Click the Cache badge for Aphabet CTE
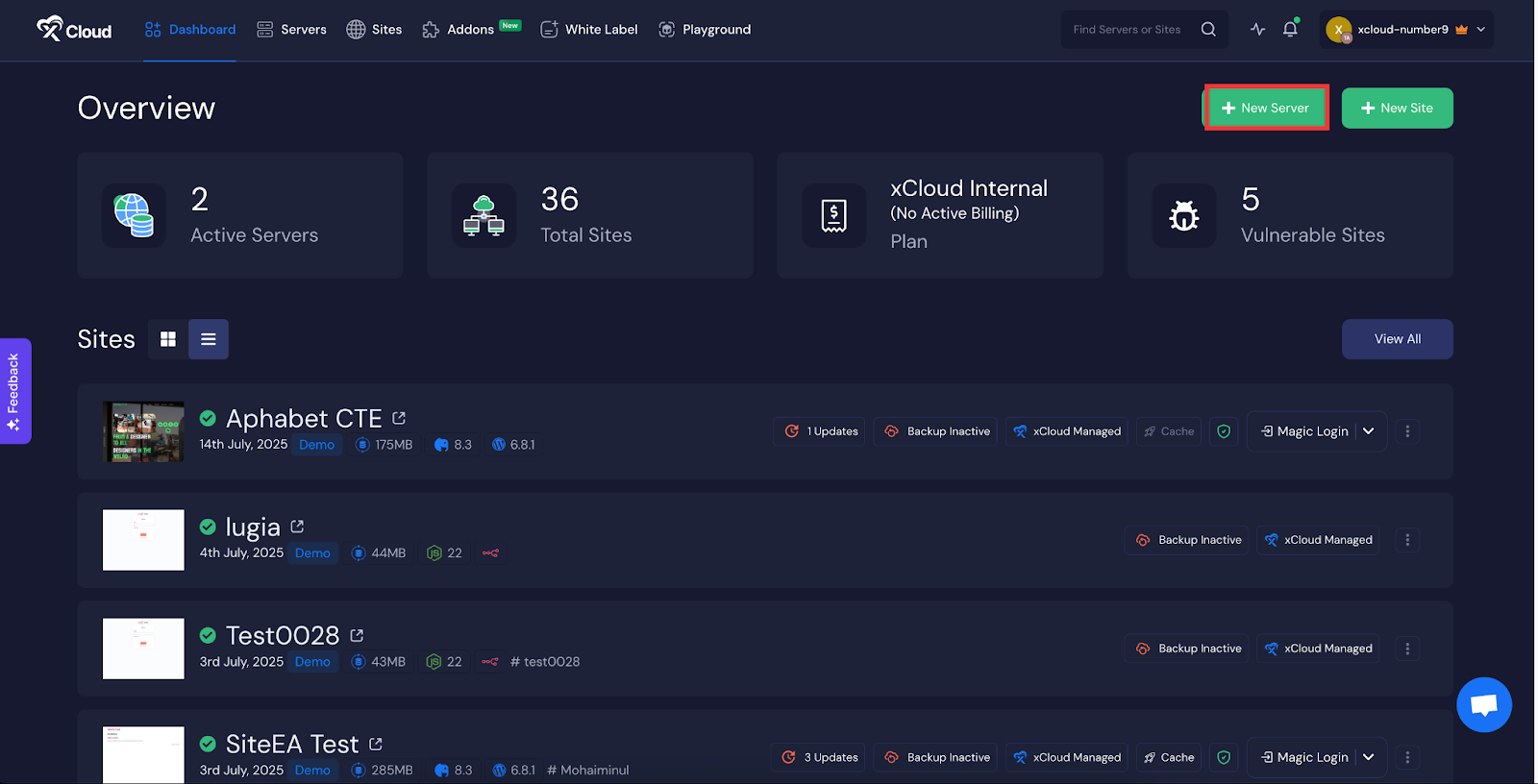This screenshot has height=784, width=1538. coord(1169,431)
